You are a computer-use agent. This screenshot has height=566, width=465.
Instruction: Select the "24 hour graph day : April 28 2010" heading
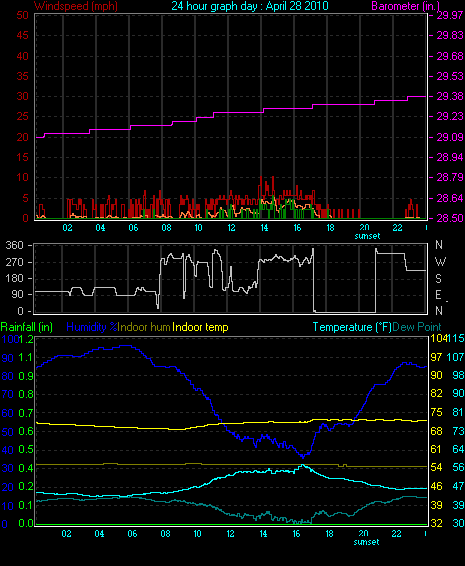tap(250, 6)
